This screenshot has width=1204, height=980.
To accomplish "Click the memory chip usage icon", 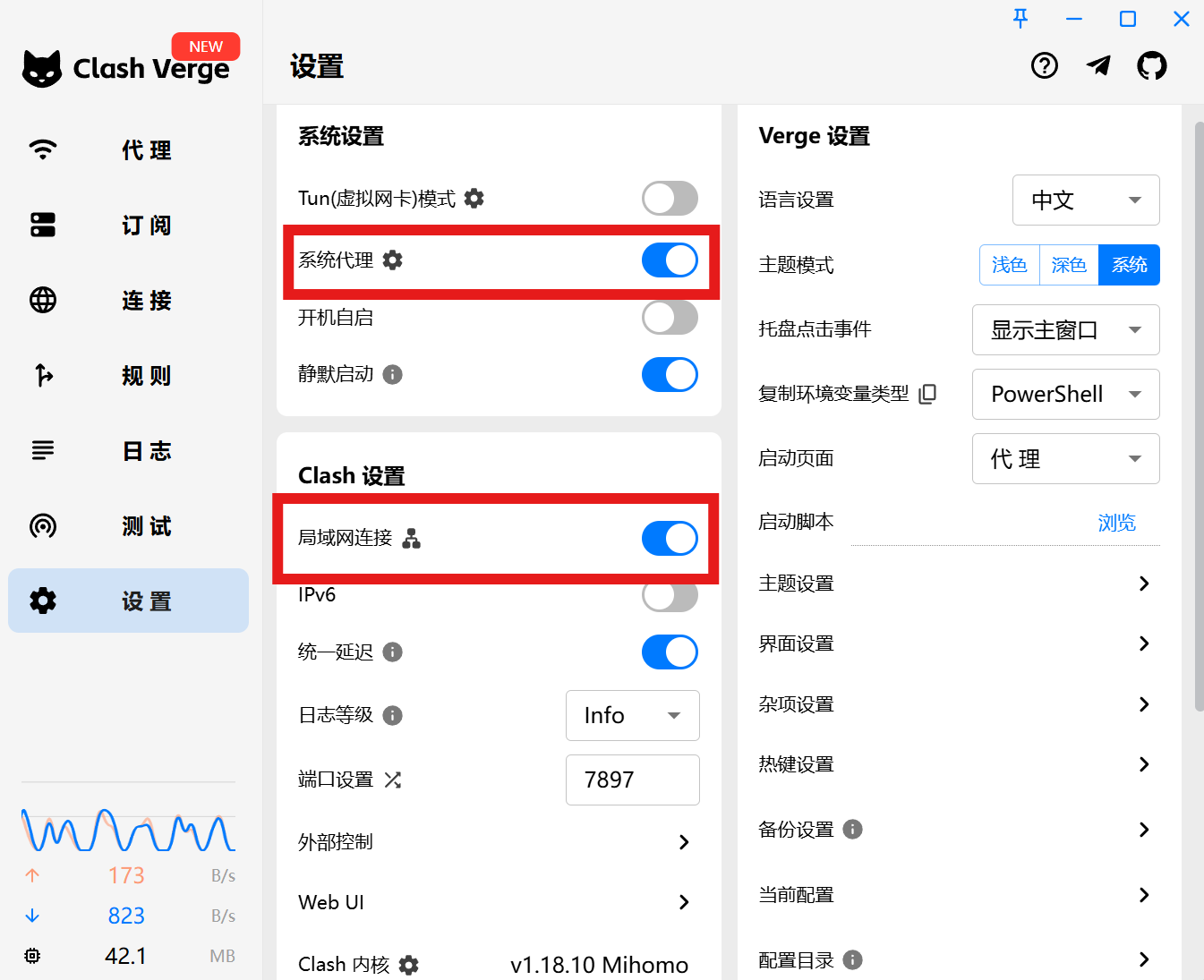I will pyautogui.click(x=32, y=956).
